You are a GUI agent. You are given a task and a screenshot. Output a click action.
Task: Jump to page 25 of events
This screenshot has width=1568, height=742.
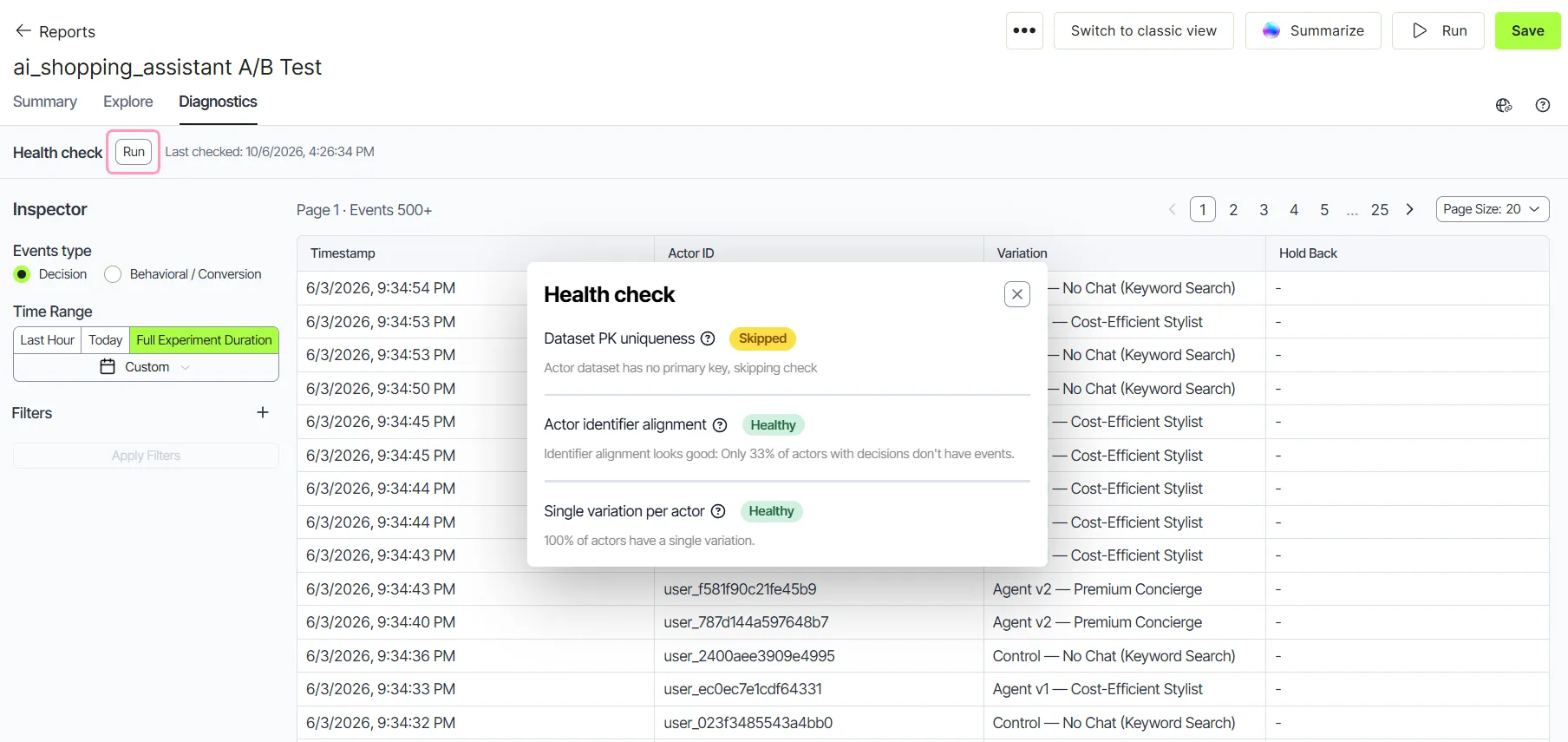[x=1380, y=210]
